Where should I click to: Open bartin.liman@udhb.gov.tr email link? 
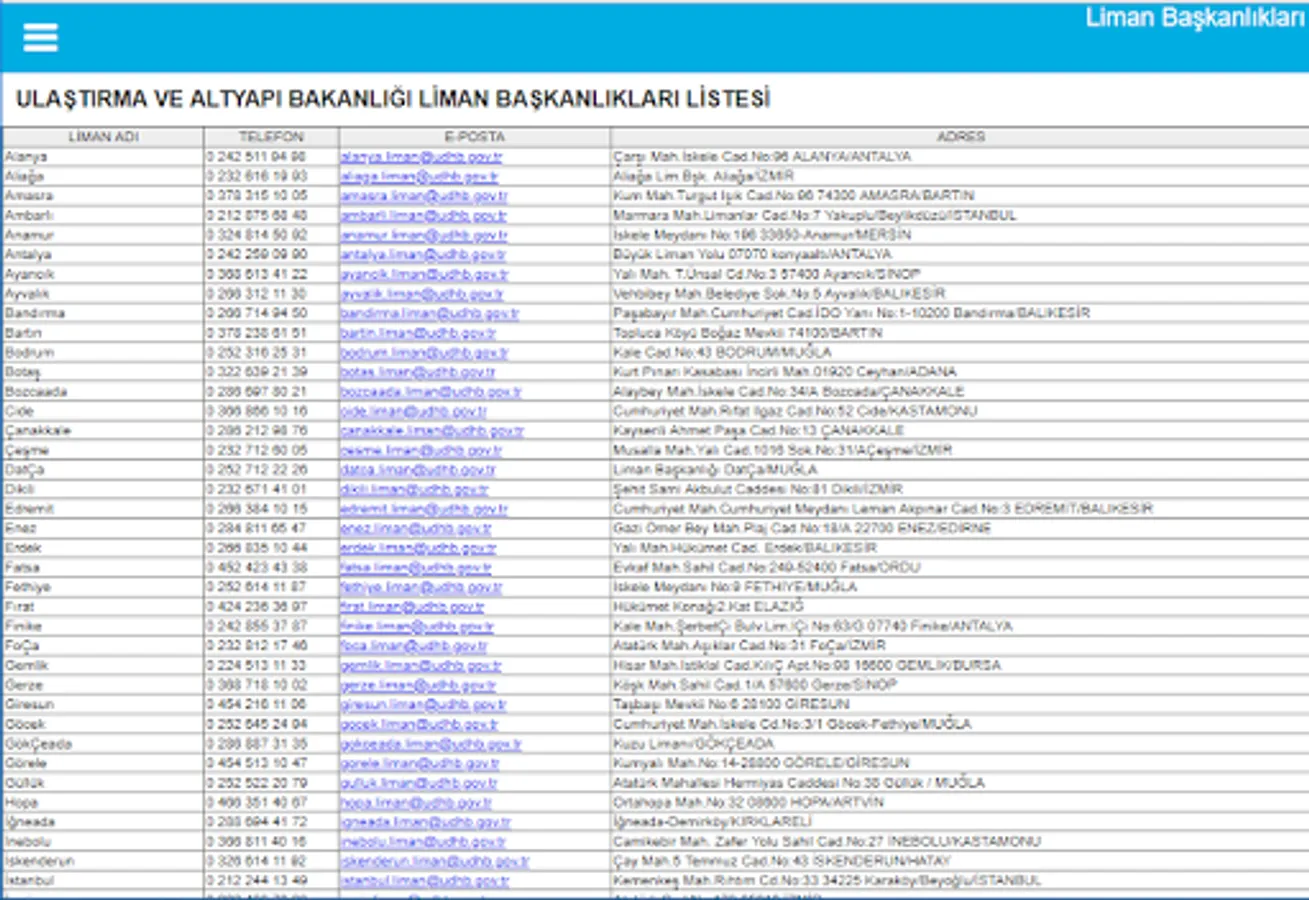pos(418,333)
